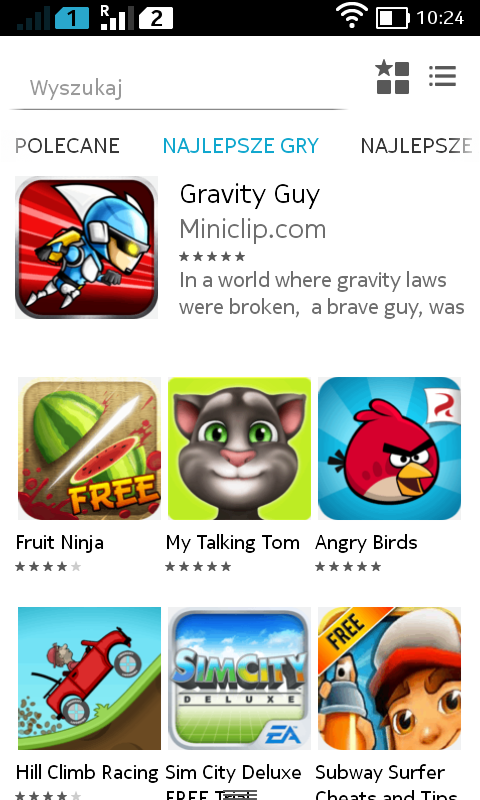Open the categories grid icon
The image size is (480, 800).
pos(392,77)
